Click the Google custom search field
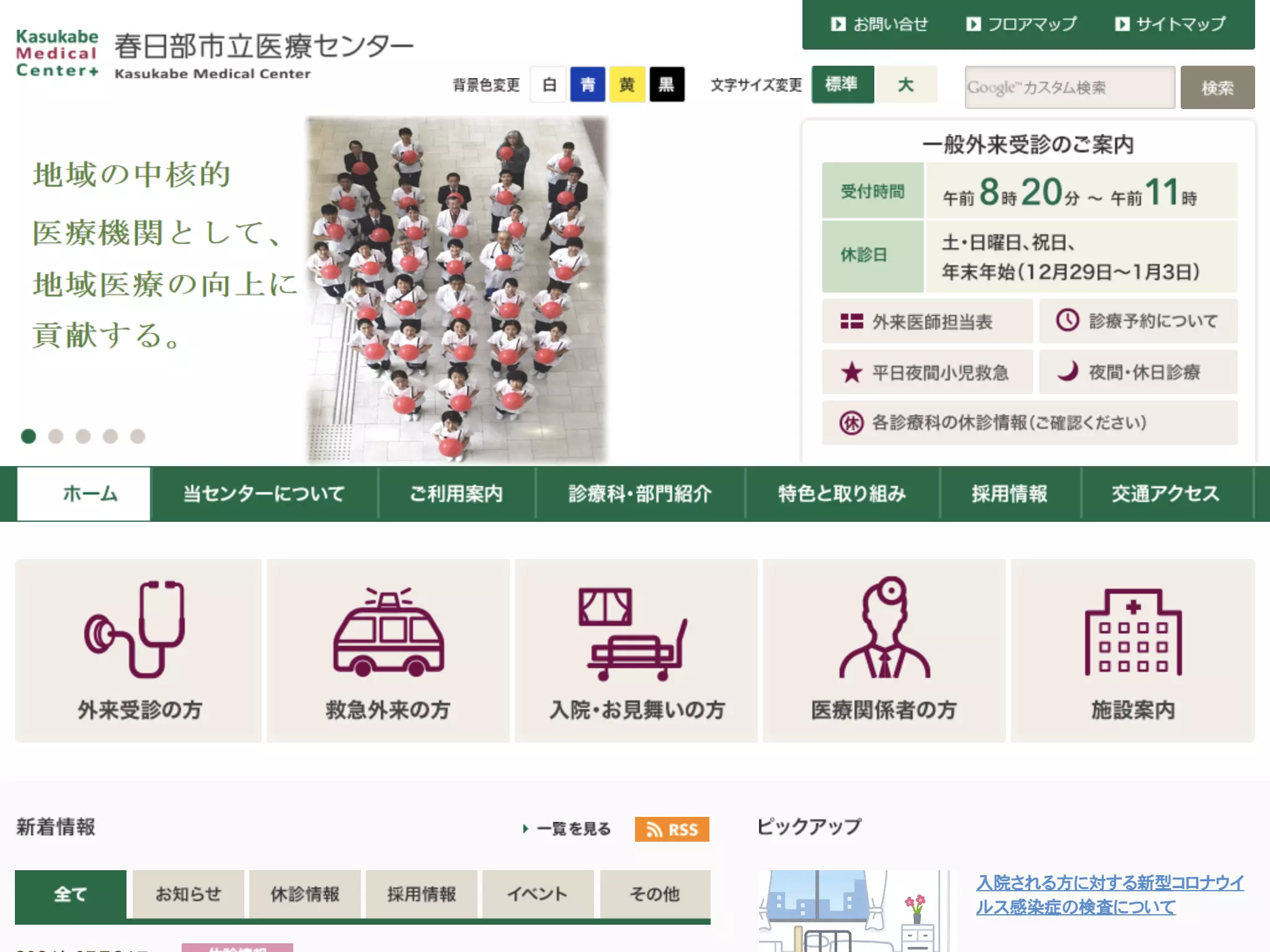Screen dimensions: 1270x952 coord(1070,87)
